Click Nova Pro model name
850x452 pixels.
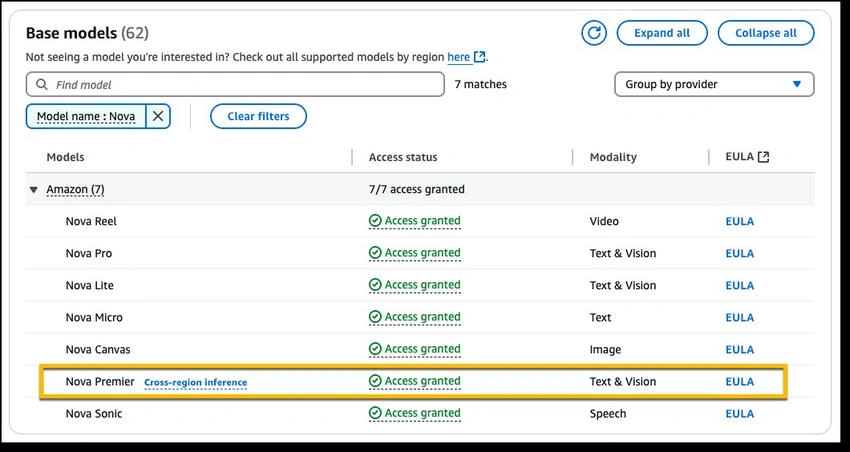pos(89,253)
